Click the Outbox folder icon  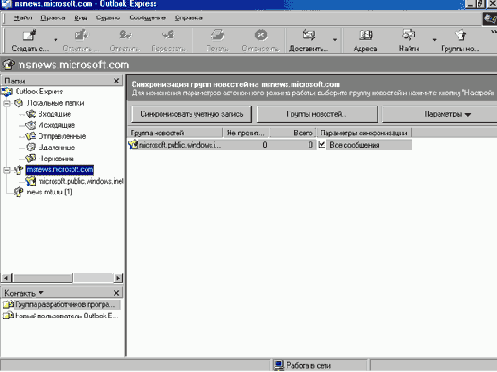[x=31, y=125]
